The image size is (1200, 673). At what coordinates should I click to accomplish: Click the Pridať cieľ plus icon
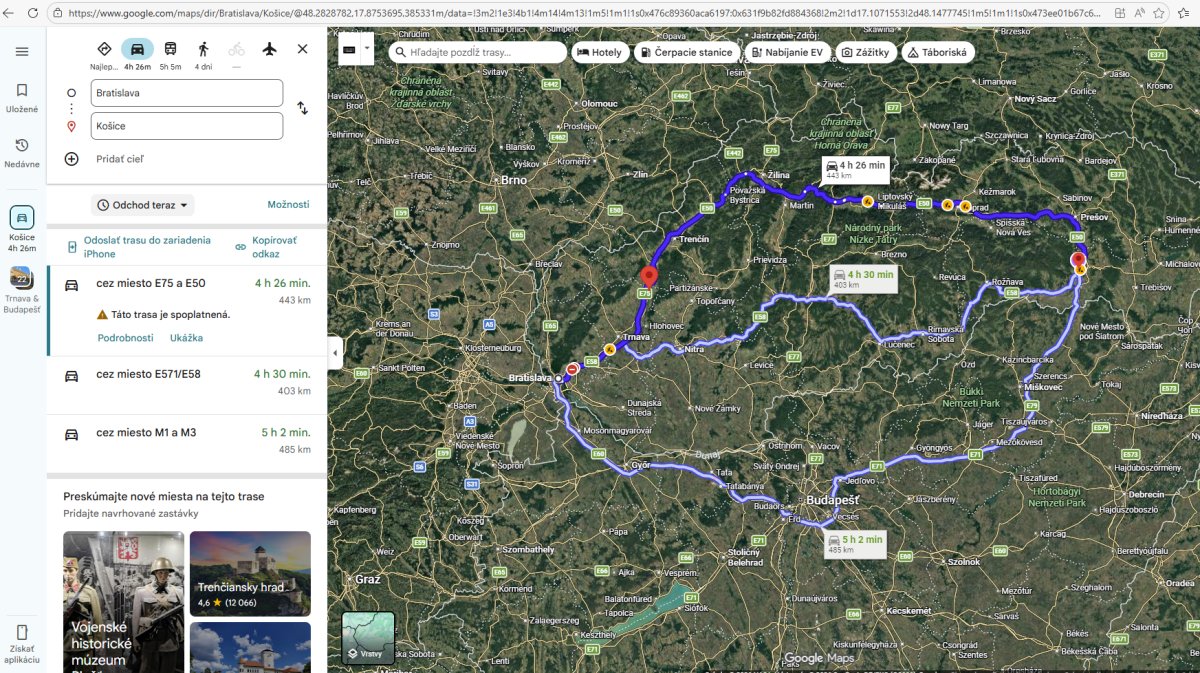click(x=72, y=159)
